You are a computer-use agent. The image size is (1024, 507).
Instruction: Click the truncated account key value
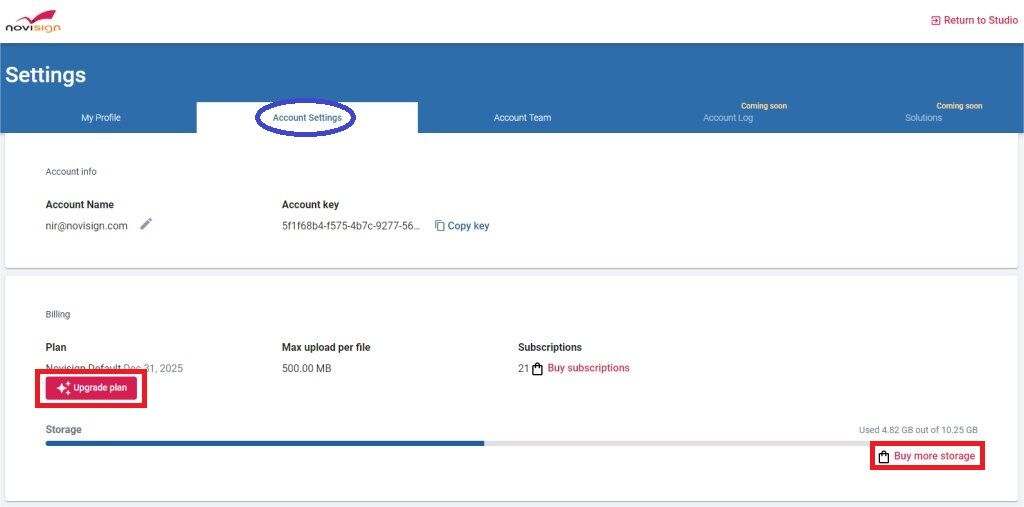coord(351,226)
